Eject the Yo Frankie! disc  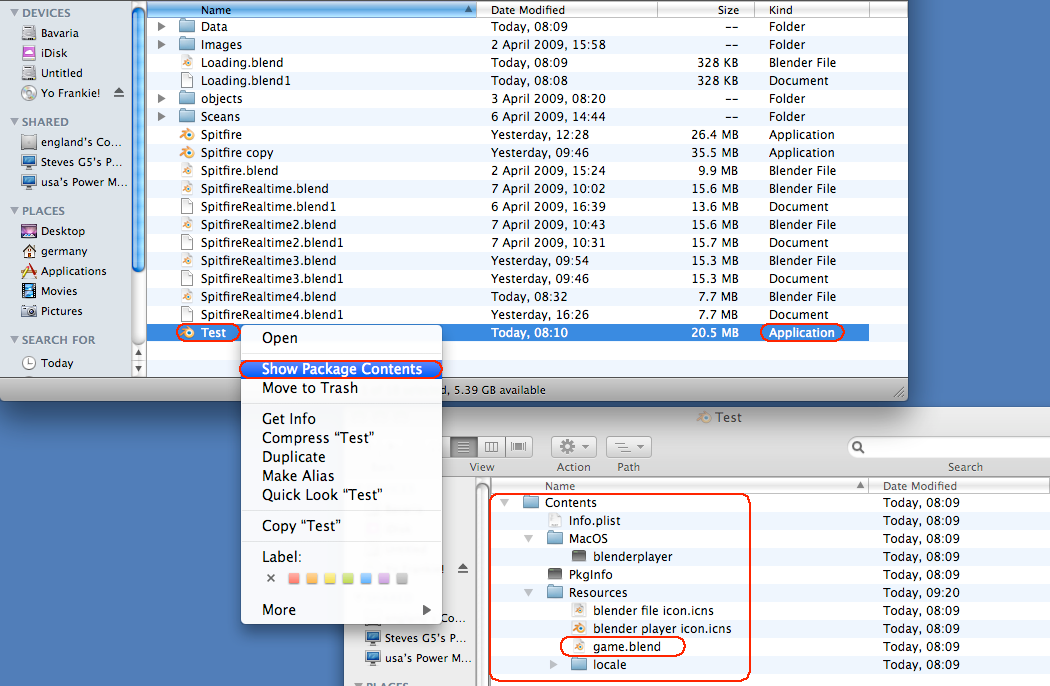[119, 92]
